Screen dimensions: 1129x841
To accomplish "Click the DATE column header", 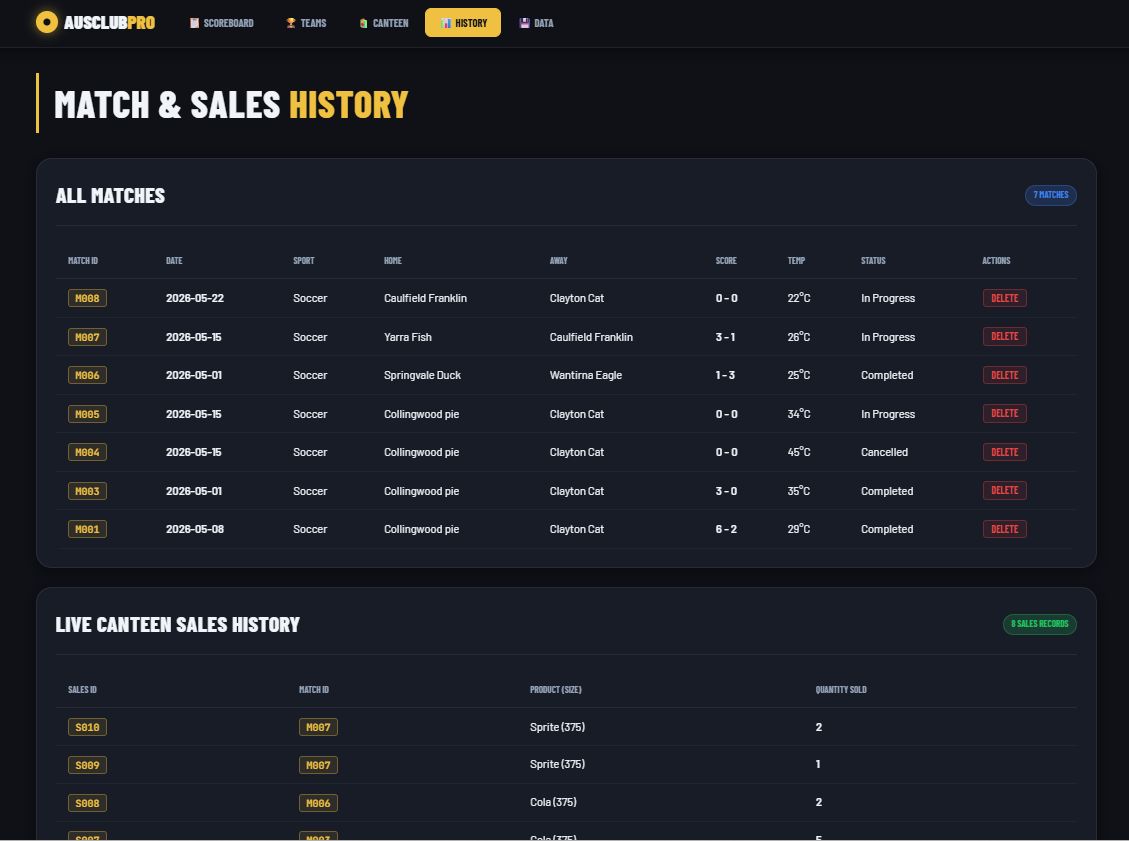I will coord(174,261).
